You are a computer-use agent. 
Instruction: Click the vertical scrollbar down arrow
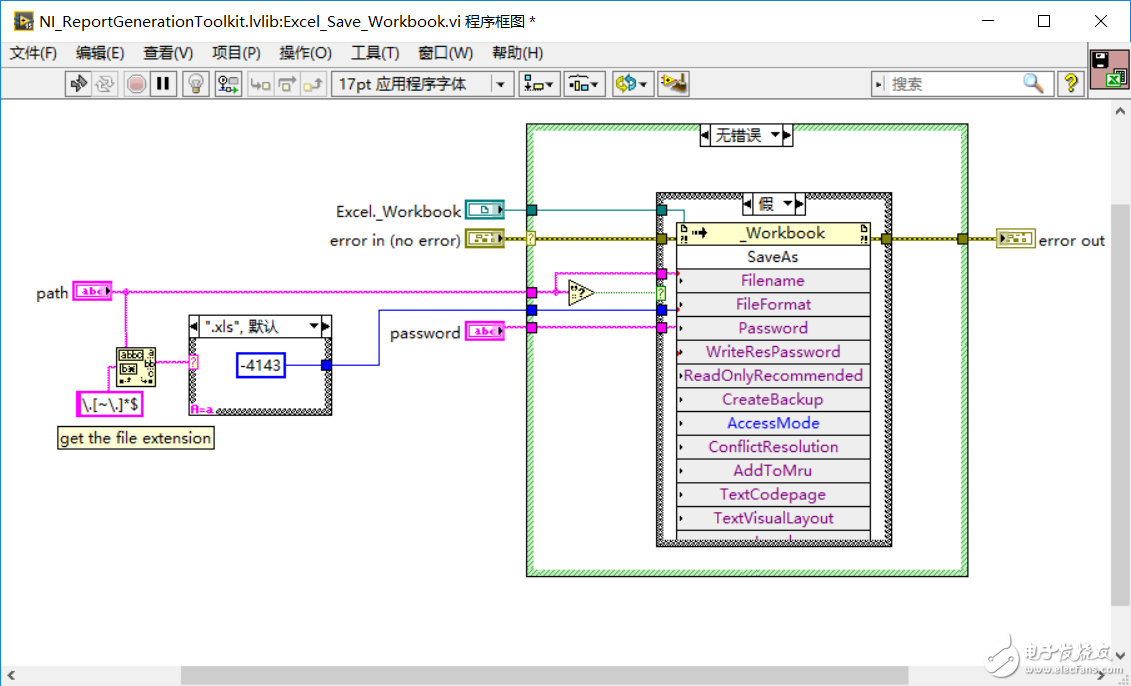(x=1120, y=655)
